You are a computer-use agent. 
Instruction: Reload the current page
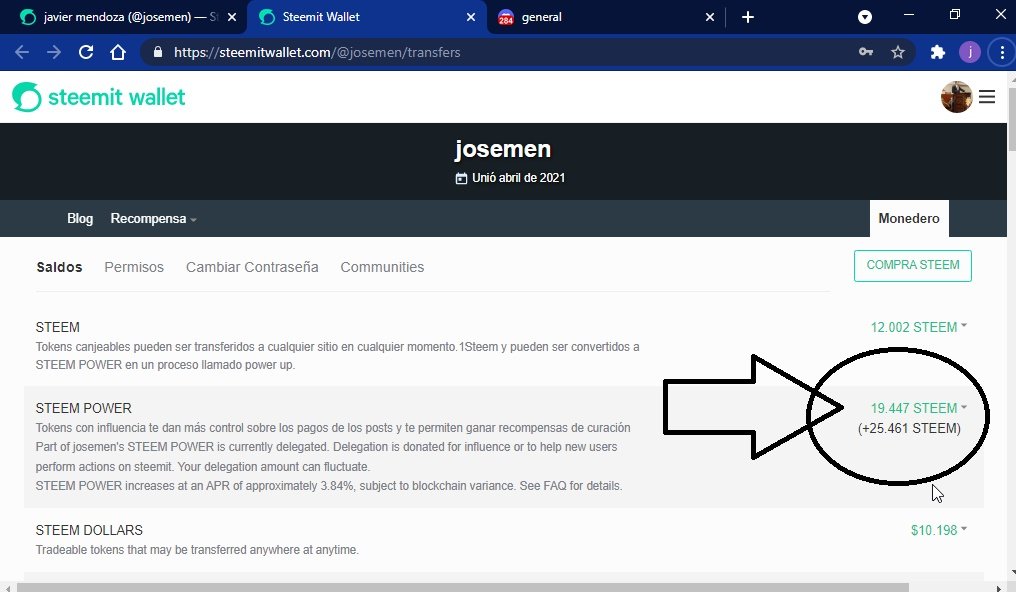pos(86,52)
